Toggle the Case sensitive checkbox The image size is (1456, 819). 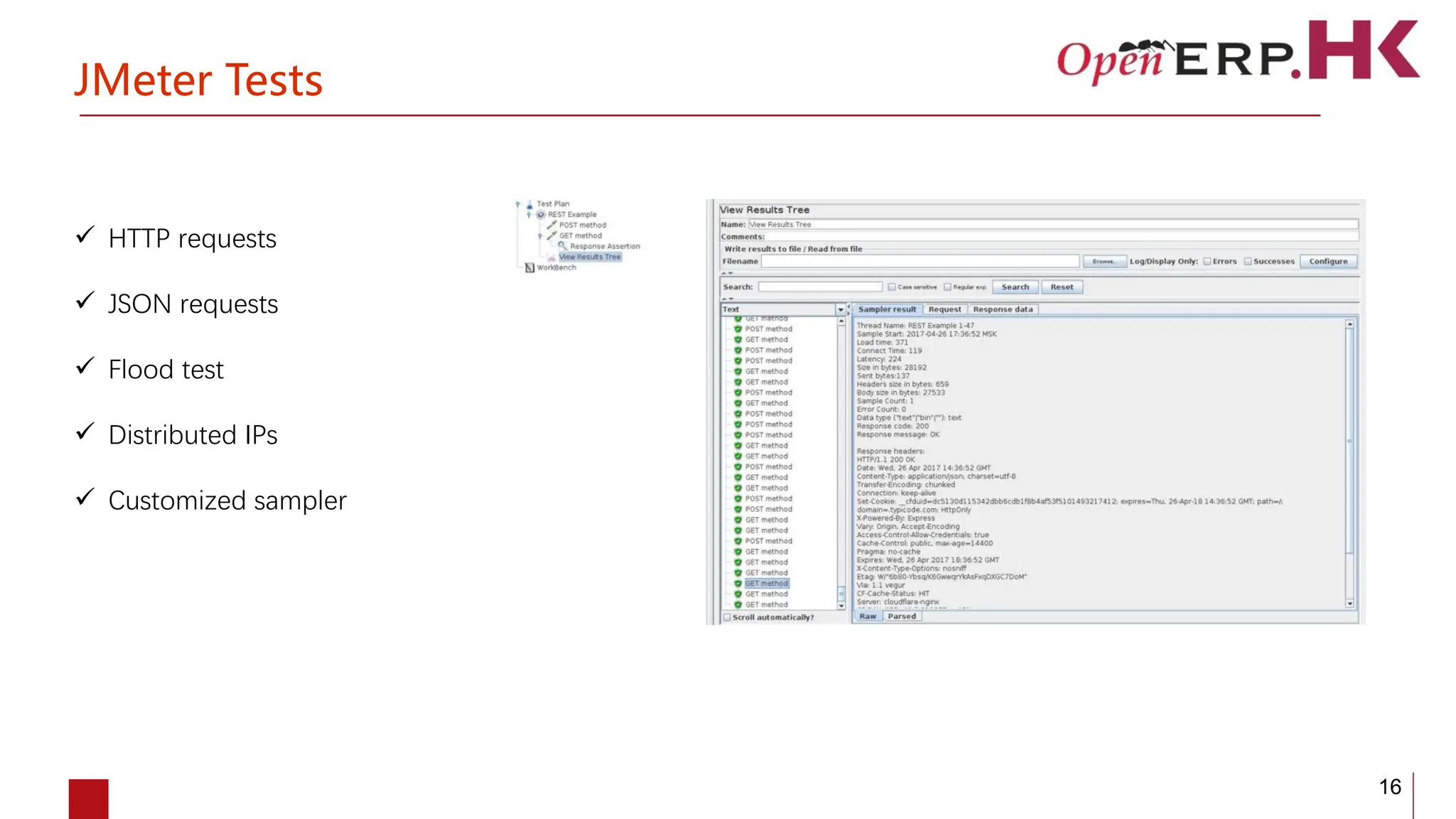point(892,287)
